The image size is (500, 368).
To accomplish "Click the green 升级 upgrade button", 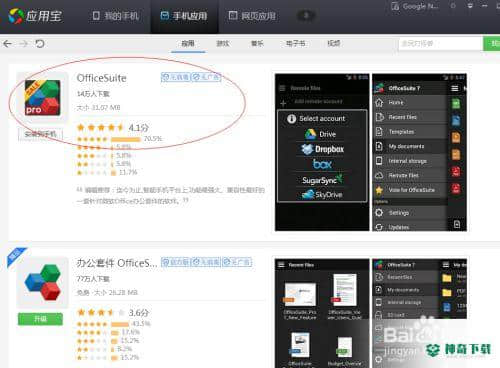I will pyautogui.click(x=40, y=319).
